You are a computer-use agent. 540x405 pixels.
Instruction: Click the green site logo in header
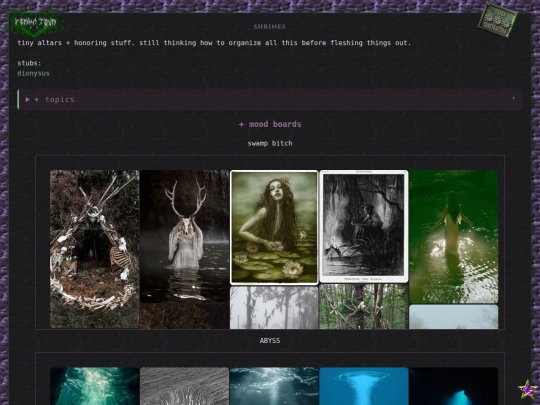click(x=34, y=23)
